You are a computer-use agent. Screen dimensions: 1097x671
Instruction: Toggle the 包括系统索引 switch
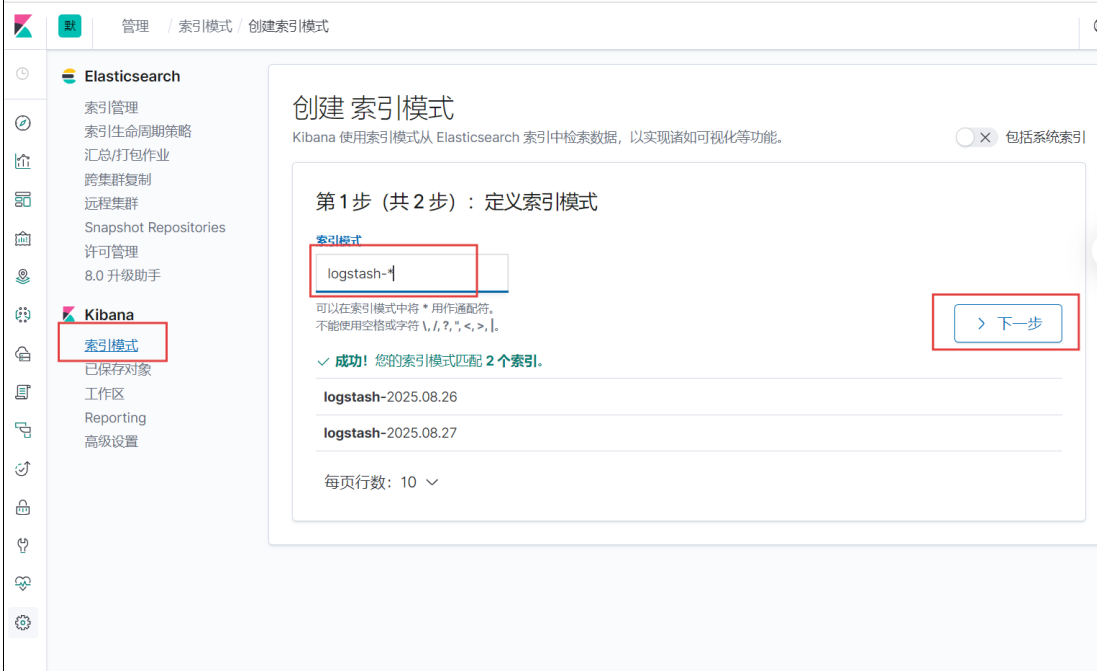(975, 137)
